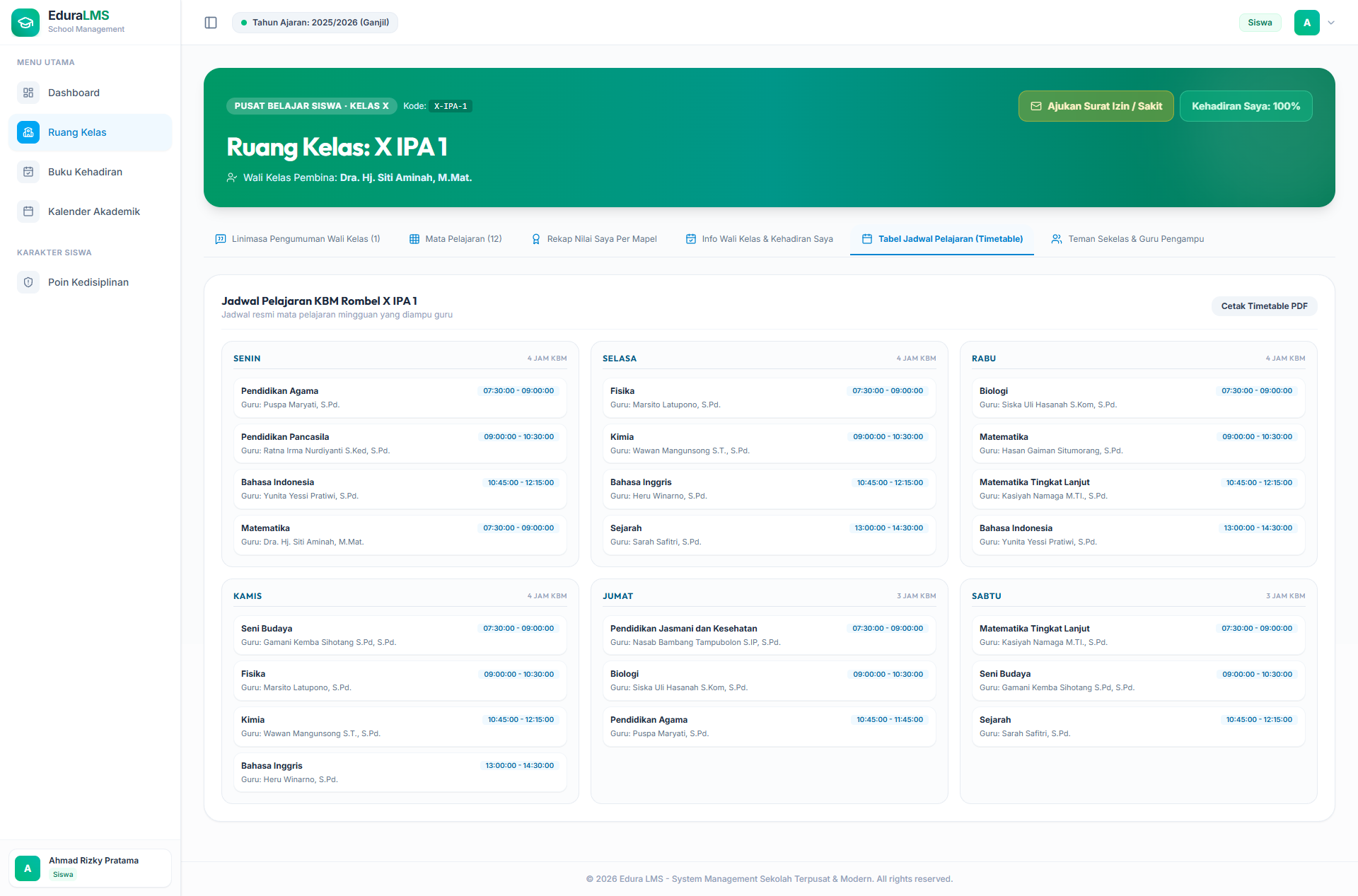Open the Buku Kehadiran menu label

(85, 172)
